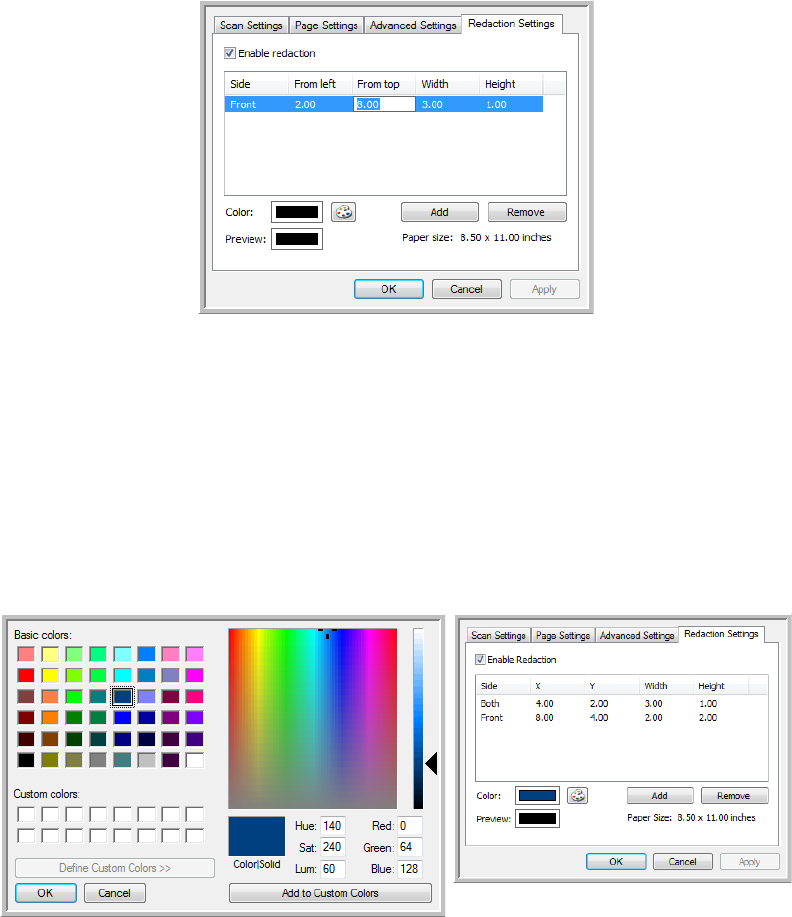Screen dimensions: 792x917
Task: Click Width column header in top dialog
Action: pos(447,84)
